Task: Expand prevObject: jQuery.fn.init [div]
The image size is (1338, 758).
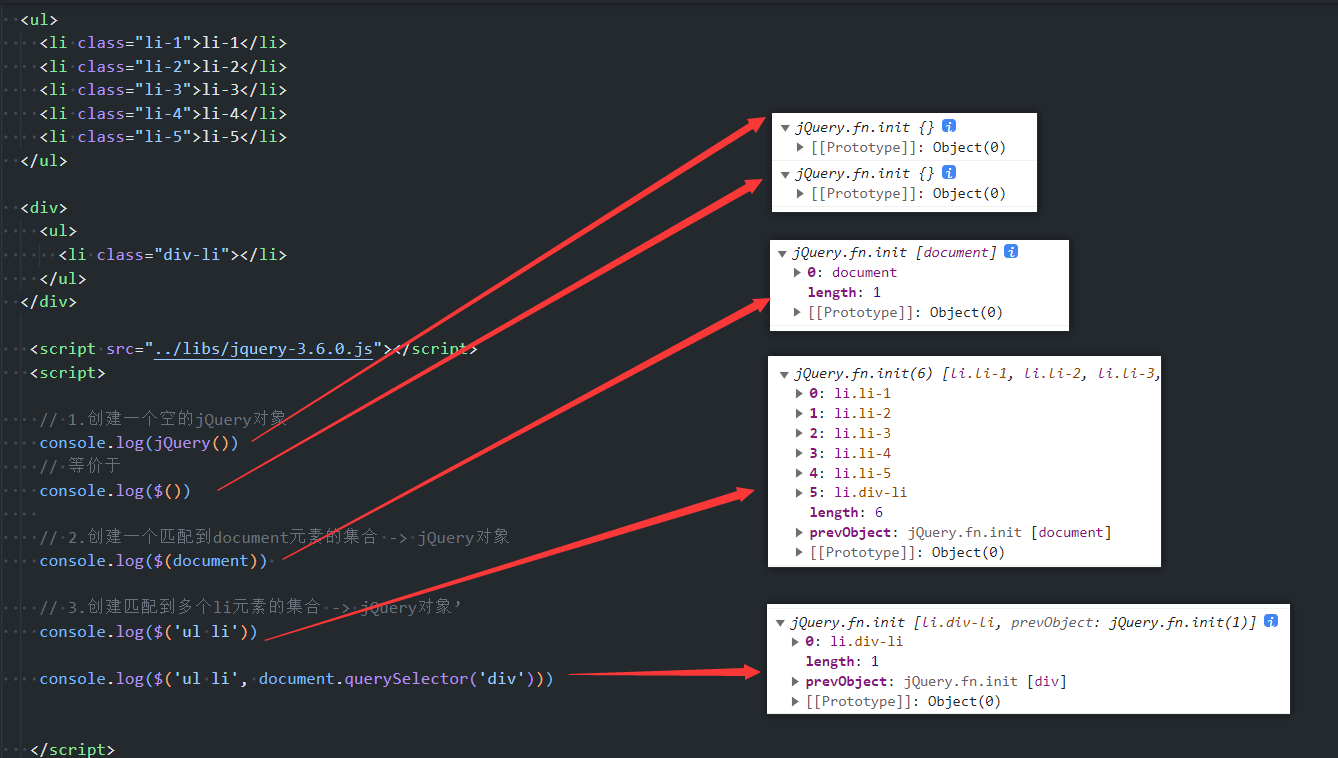Action: 795,681
